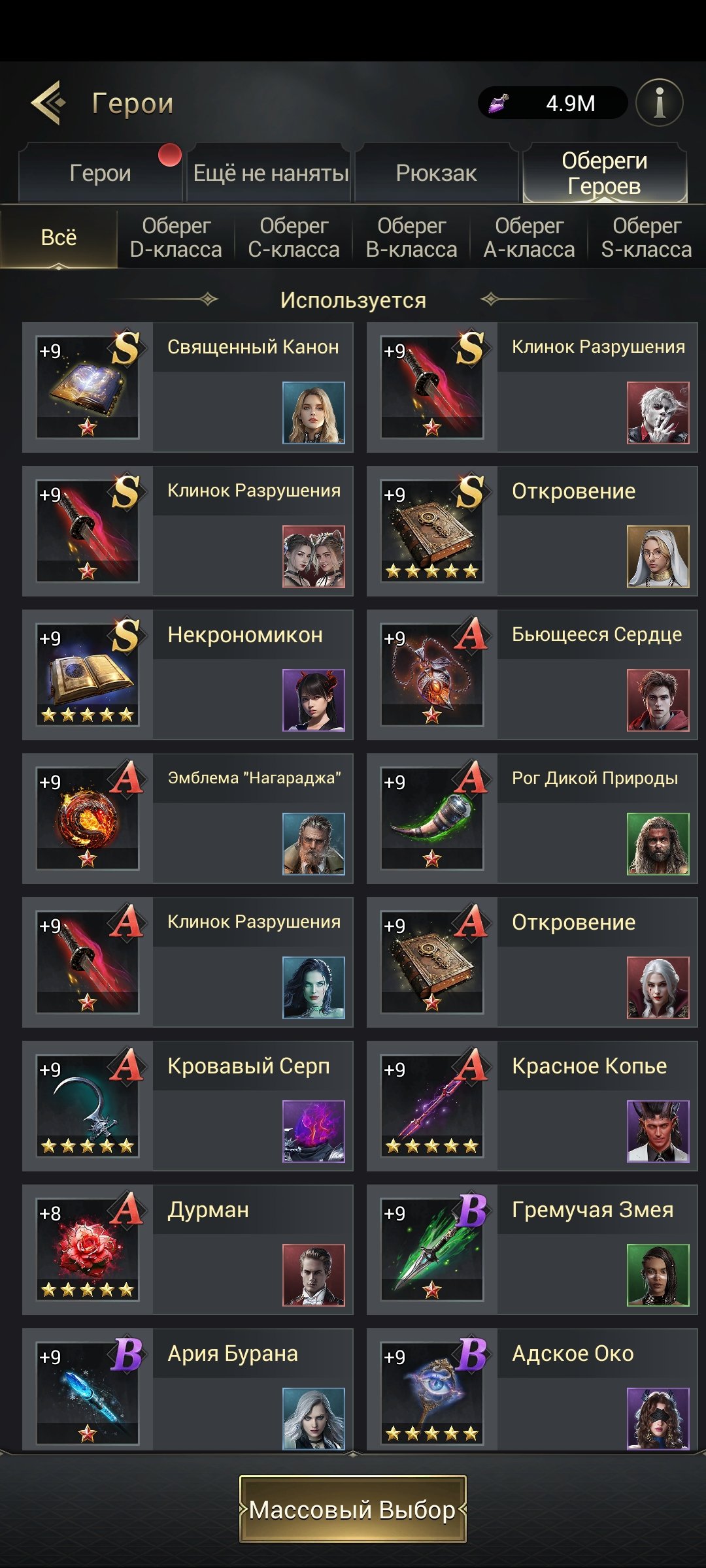Select the Священный Канон book charm icon
This screenshot has height=1568, width=706.
coord(88,387)
